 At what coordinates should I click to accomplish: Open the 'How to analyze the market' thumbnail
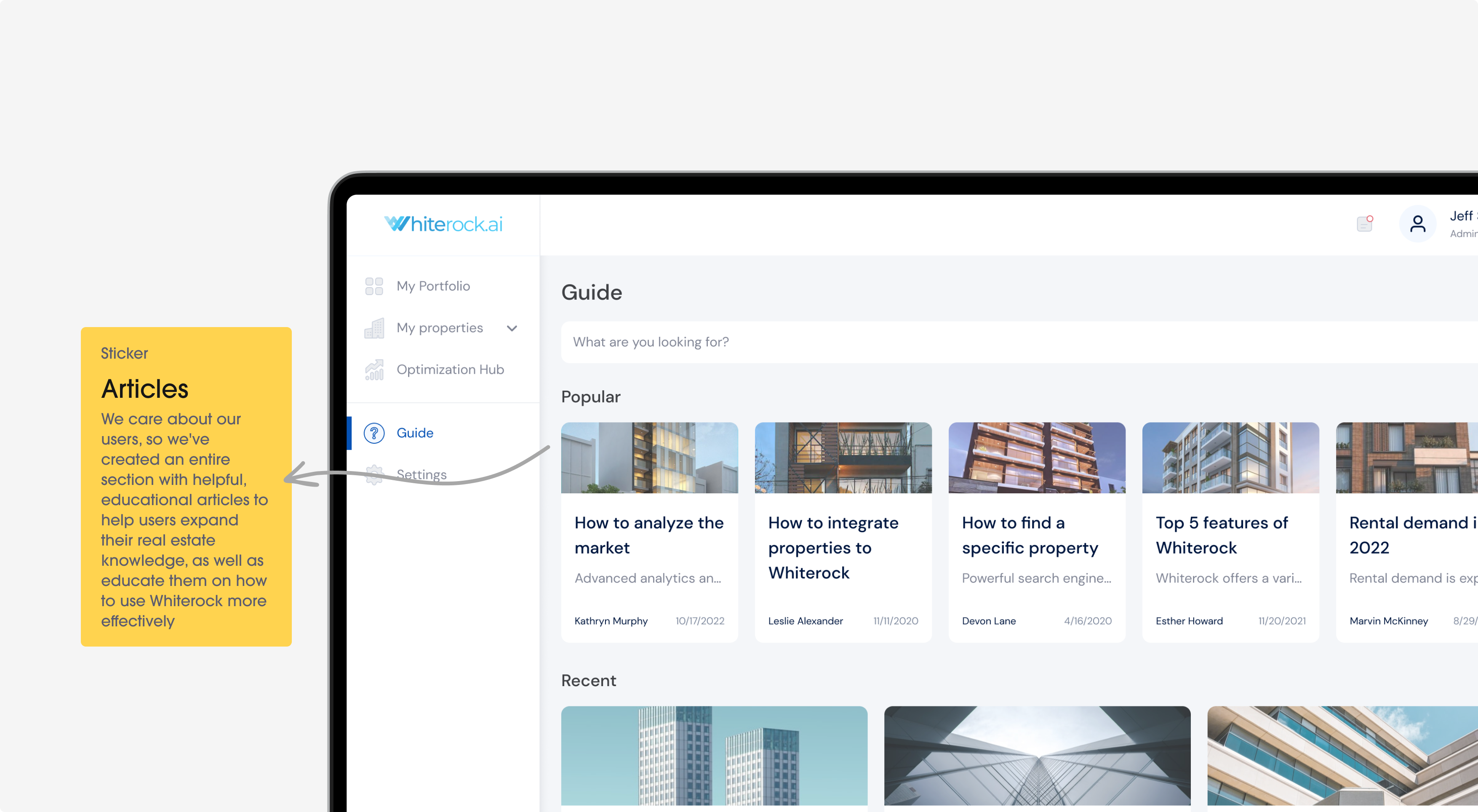click(649, 458)
